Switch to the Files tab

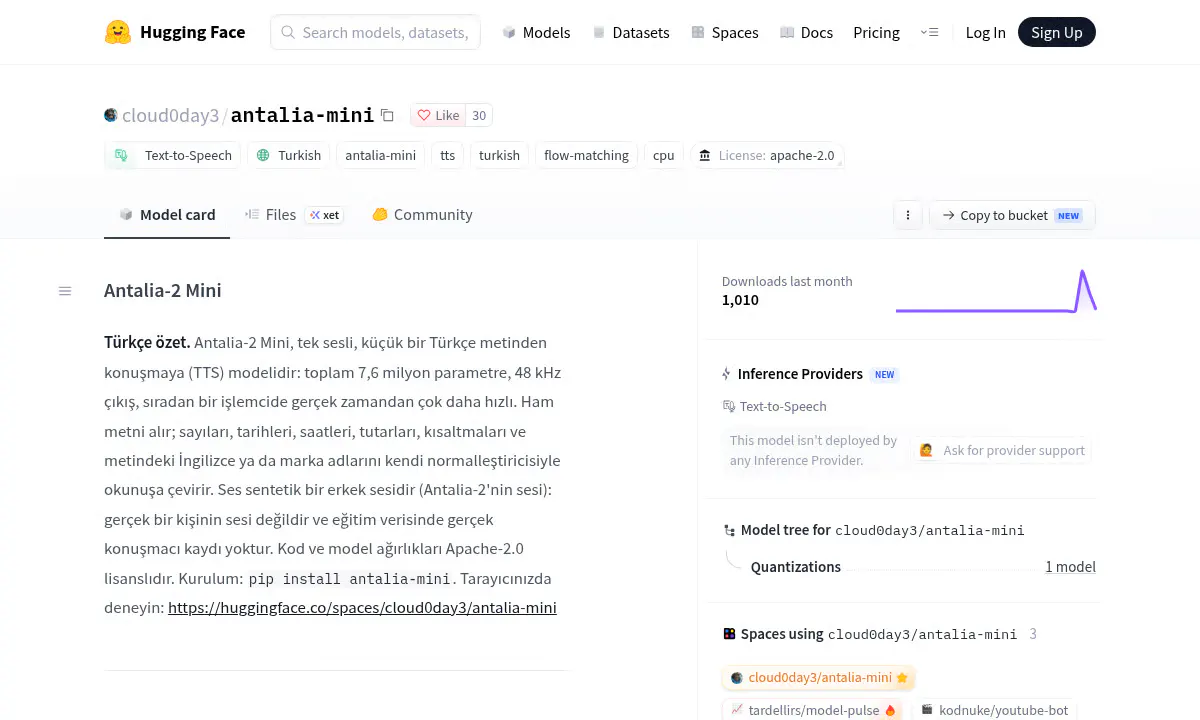(294, 214)
